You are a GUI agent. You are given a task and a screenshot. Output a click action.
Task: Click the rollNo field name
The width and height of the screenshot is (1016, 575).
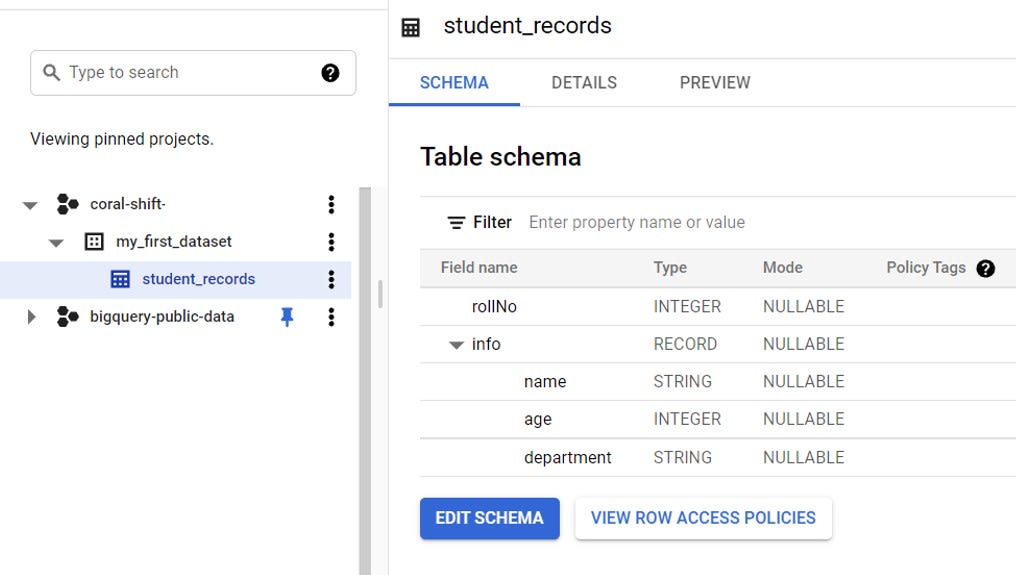(x=494, y=307)
